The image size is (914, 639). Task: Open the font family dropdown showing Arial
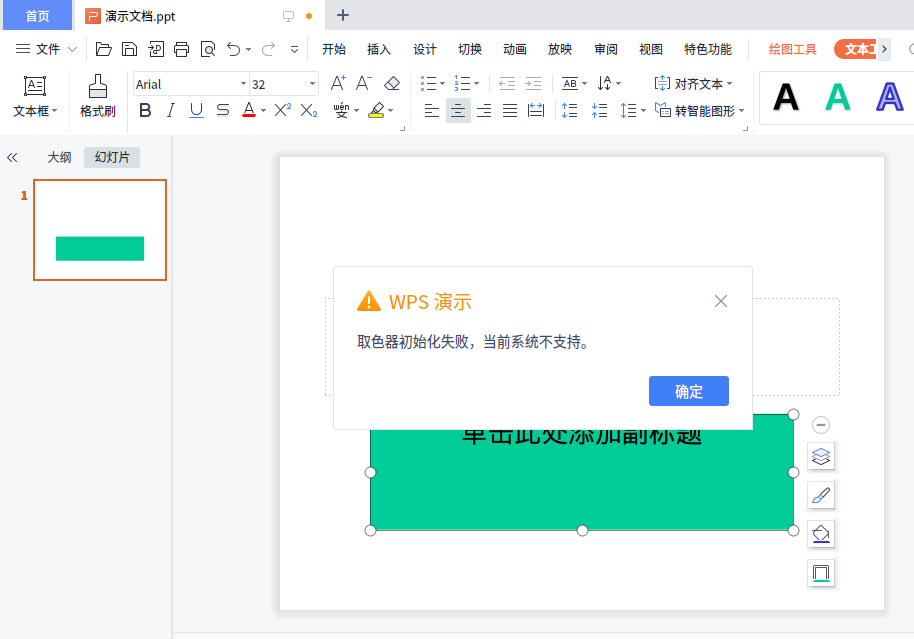coord(190,83)
